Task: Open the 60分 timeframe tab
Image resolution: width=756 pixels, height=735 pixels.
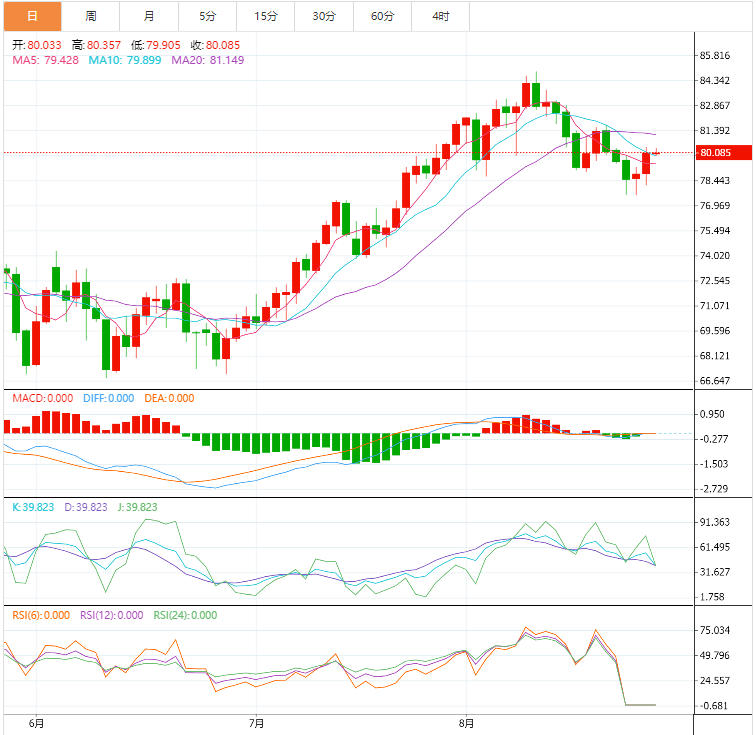Action: [382, 16]
